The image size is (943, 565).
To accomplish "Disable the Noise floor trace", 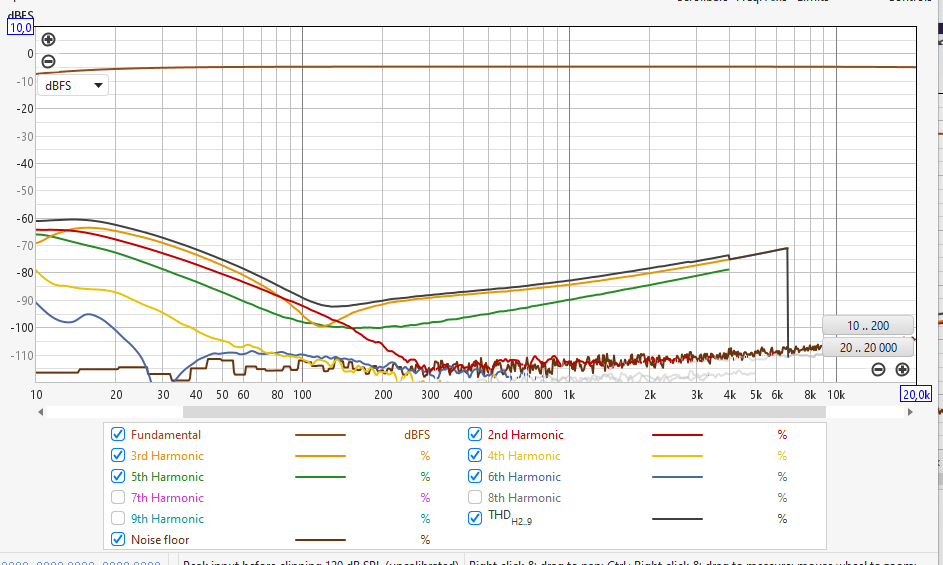I will point(118,540).
